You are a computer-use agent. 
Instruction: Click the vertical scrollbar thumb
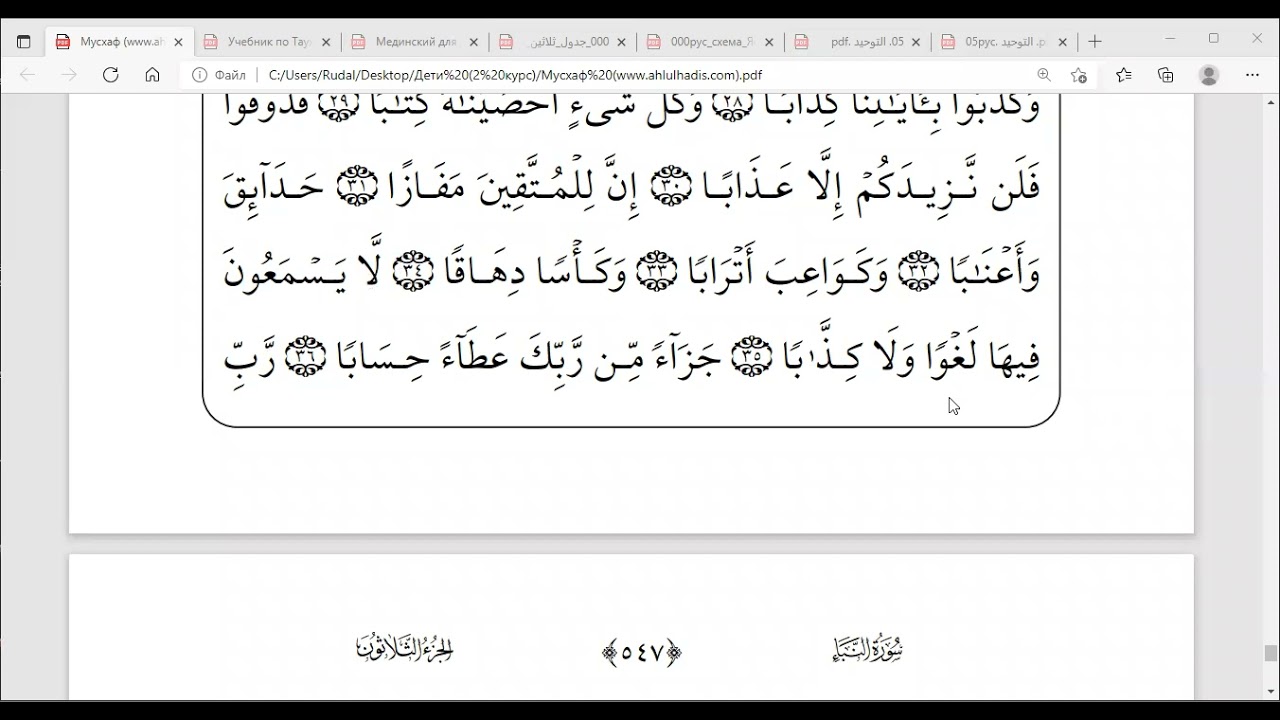coord(1270,653)
